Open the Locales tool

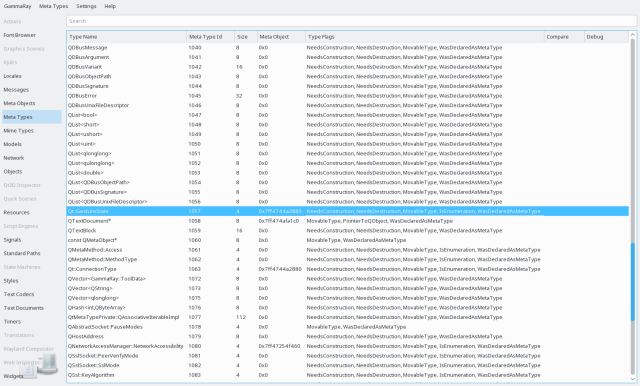[32, 76]
